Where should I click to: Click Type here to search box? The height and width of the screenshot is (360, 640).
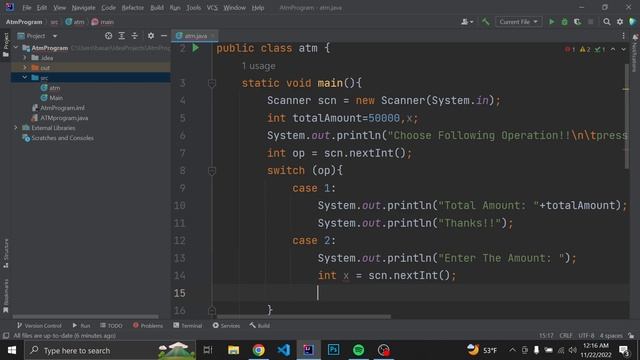point(110,350)
